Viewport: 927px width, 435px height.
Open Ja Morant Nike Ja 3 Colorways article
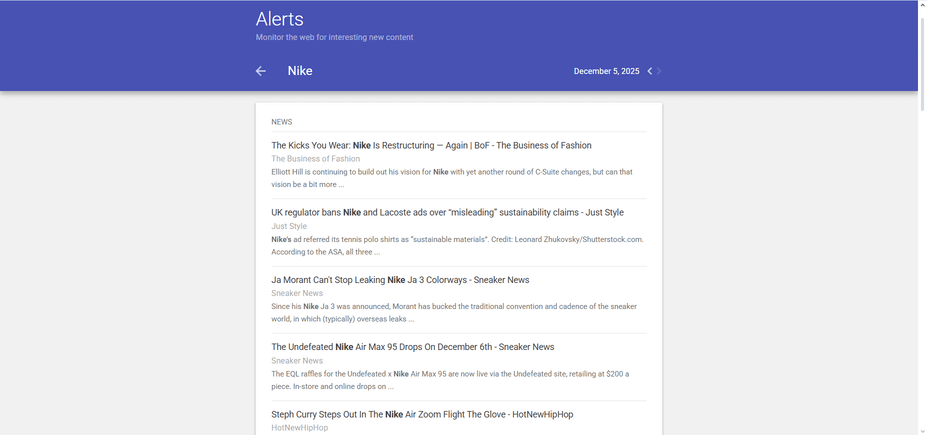(x=400, y=280)
